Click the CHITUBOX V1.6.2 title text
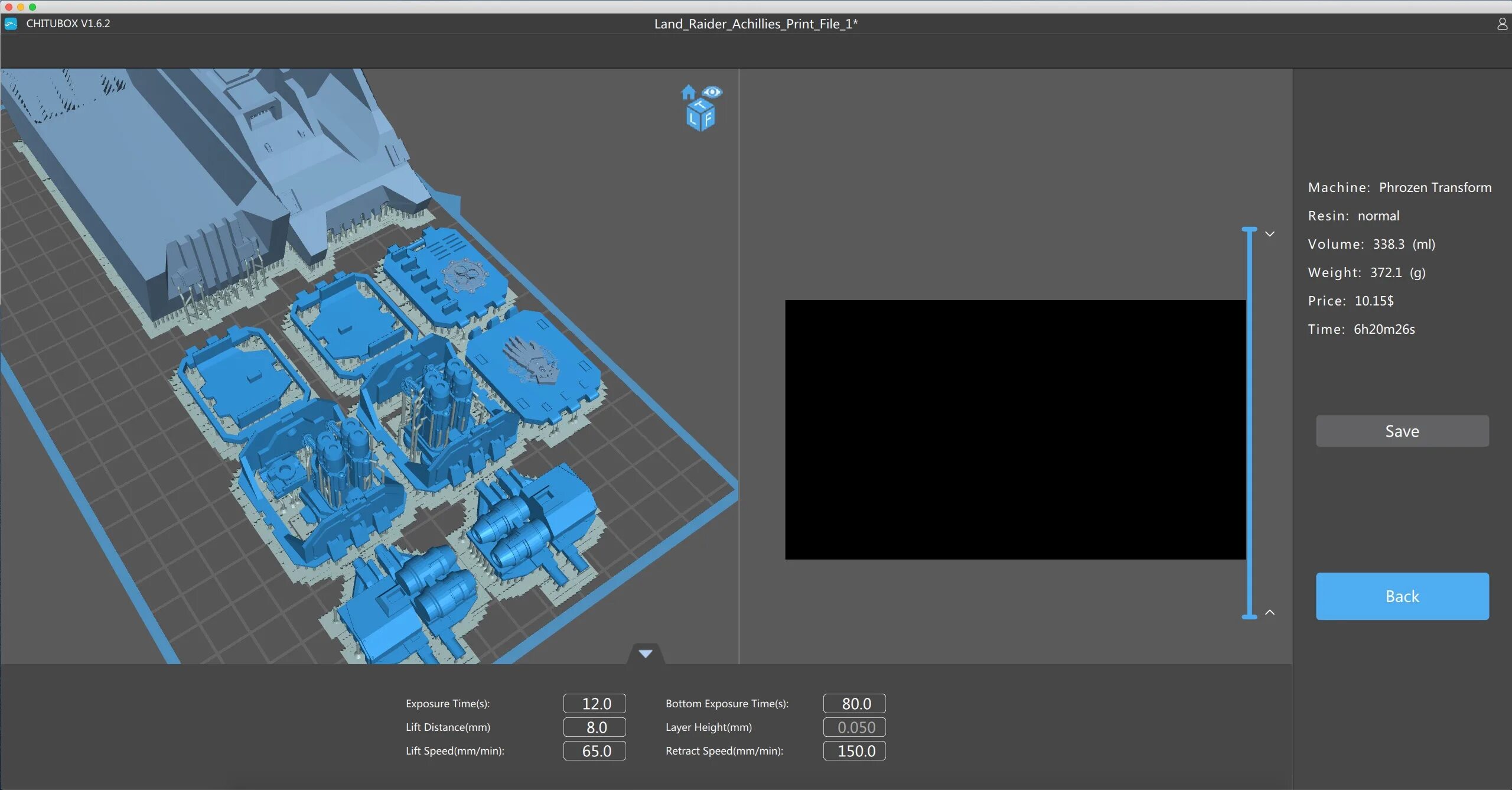The image size is (1512, 790). click(x=68, y=24)
